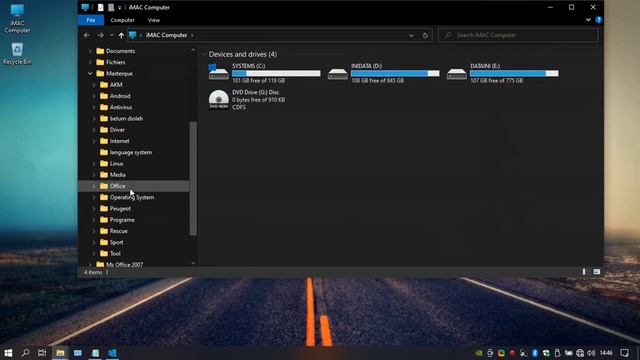Open taskbar Search magnifier
Viewport: 640px width, 360px height.
(25, 353)
